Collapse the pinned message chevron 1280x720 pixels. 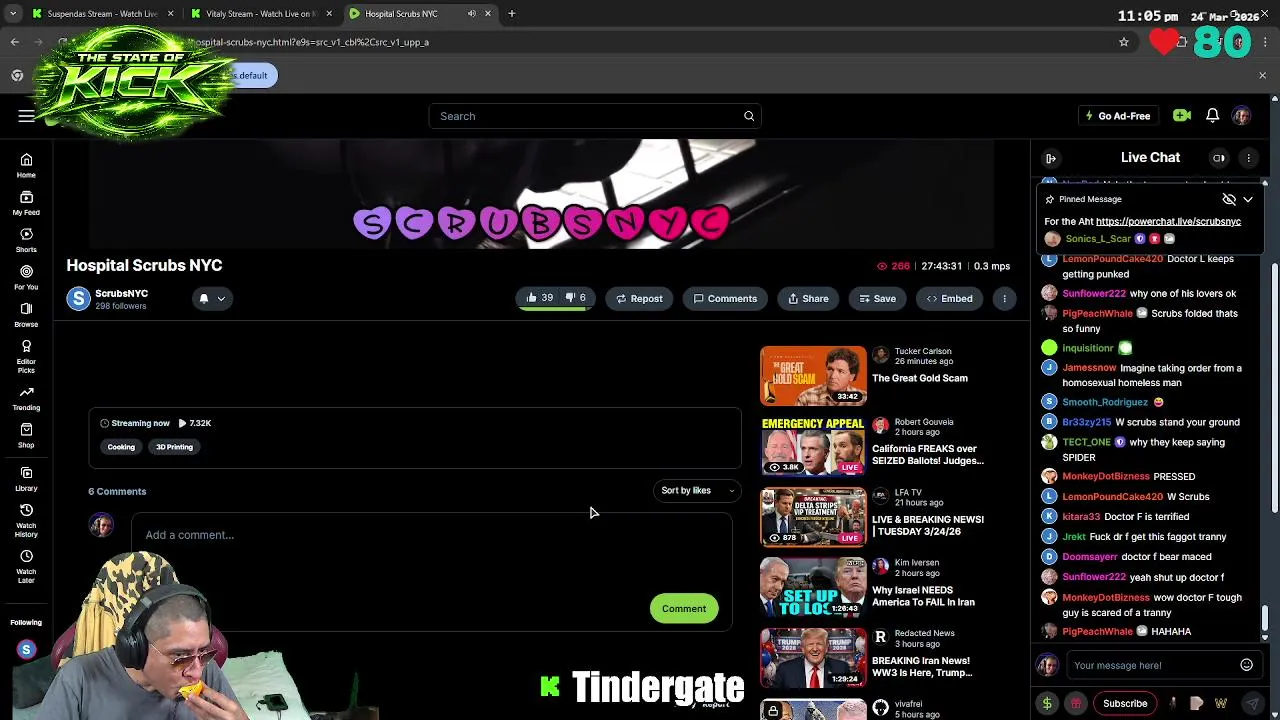point(1248,199)
